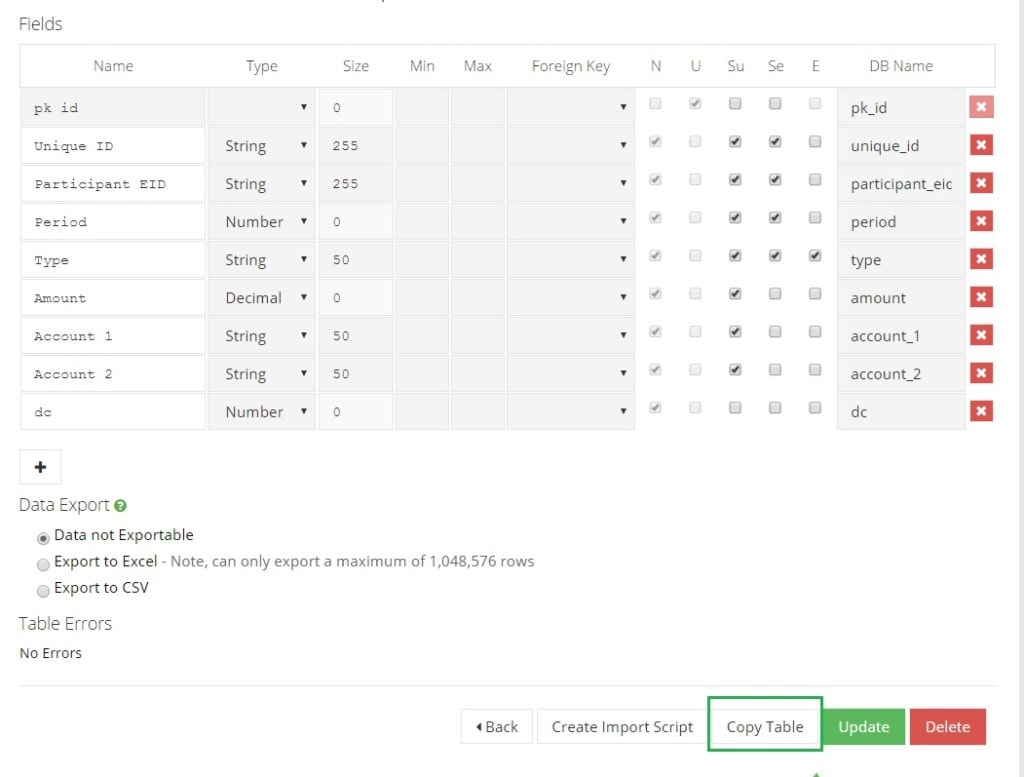Open Type dropdown for pk id row
The height and width of the screenshot is (777, 1024).
(x=261, y=107)
